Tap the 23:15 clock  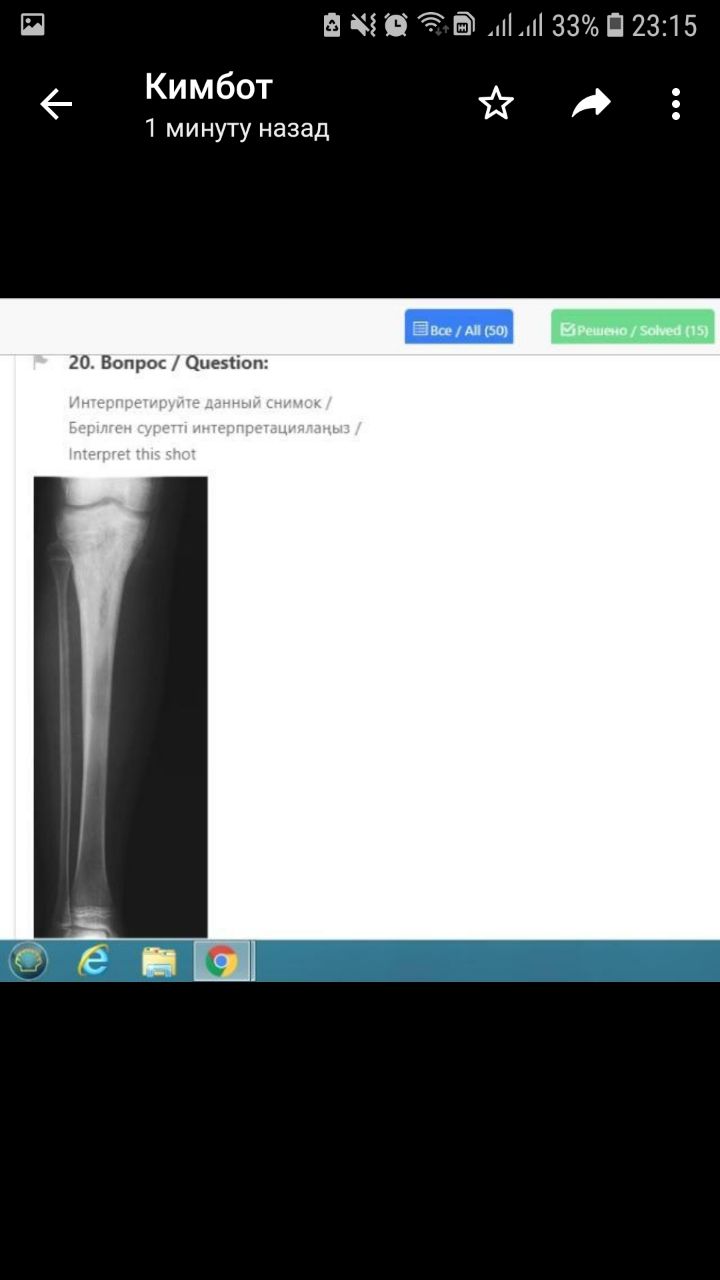[664, 25]
